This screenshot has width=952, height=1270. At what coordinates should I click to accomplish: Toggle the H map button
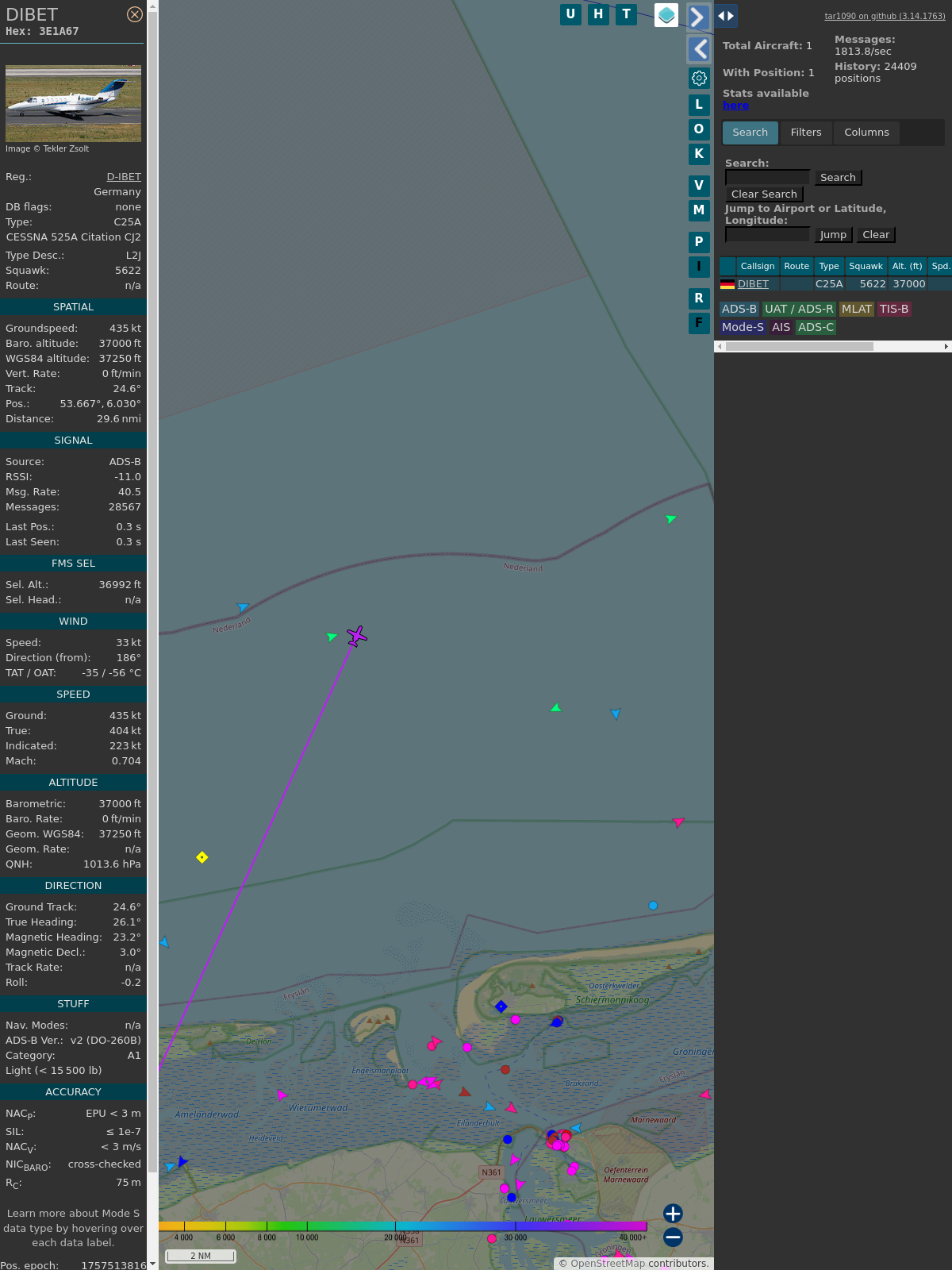point(598,14)
